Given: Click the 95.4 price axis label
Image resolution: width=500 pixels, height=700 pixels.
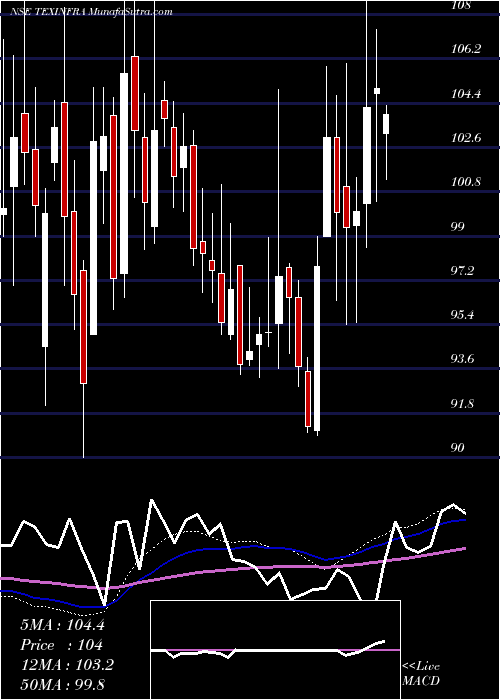Looking at the screenshot, I should pyautogui.click(x=462, y=315).
